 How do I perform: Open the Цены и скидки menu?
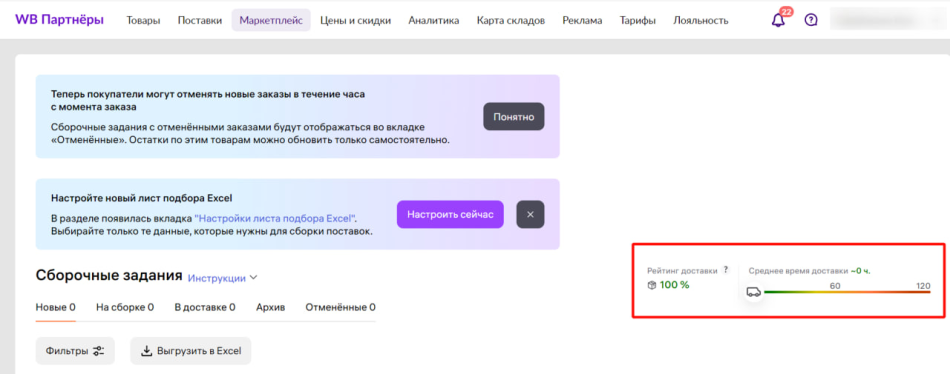tap(356, 20)
